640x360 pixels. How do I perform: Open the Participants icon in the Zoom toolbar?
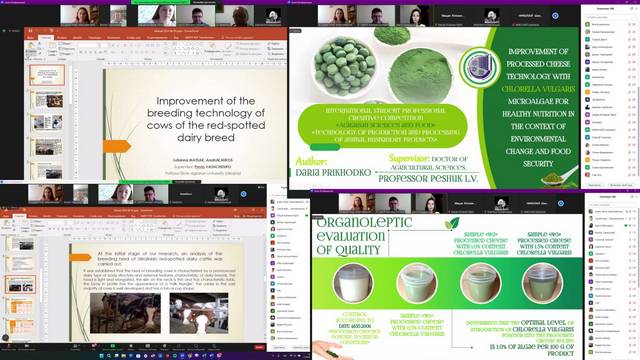[76, 347]
